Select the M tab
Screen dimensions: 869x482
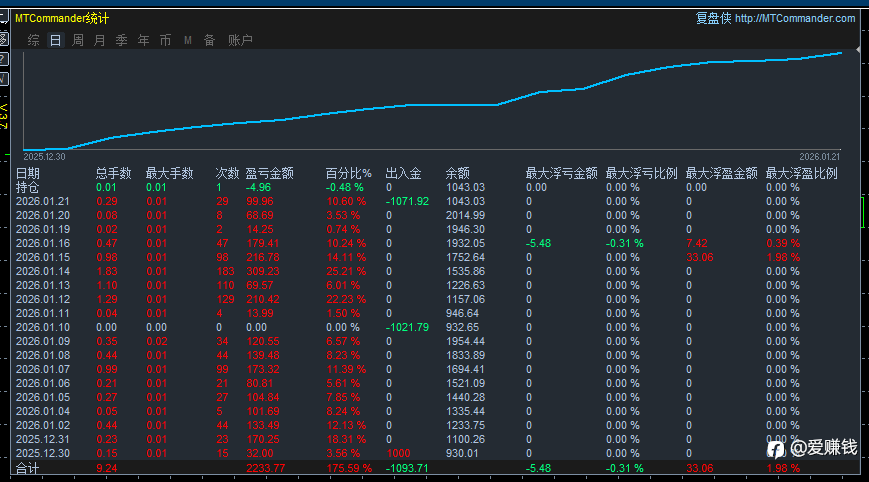coord(188,40)
